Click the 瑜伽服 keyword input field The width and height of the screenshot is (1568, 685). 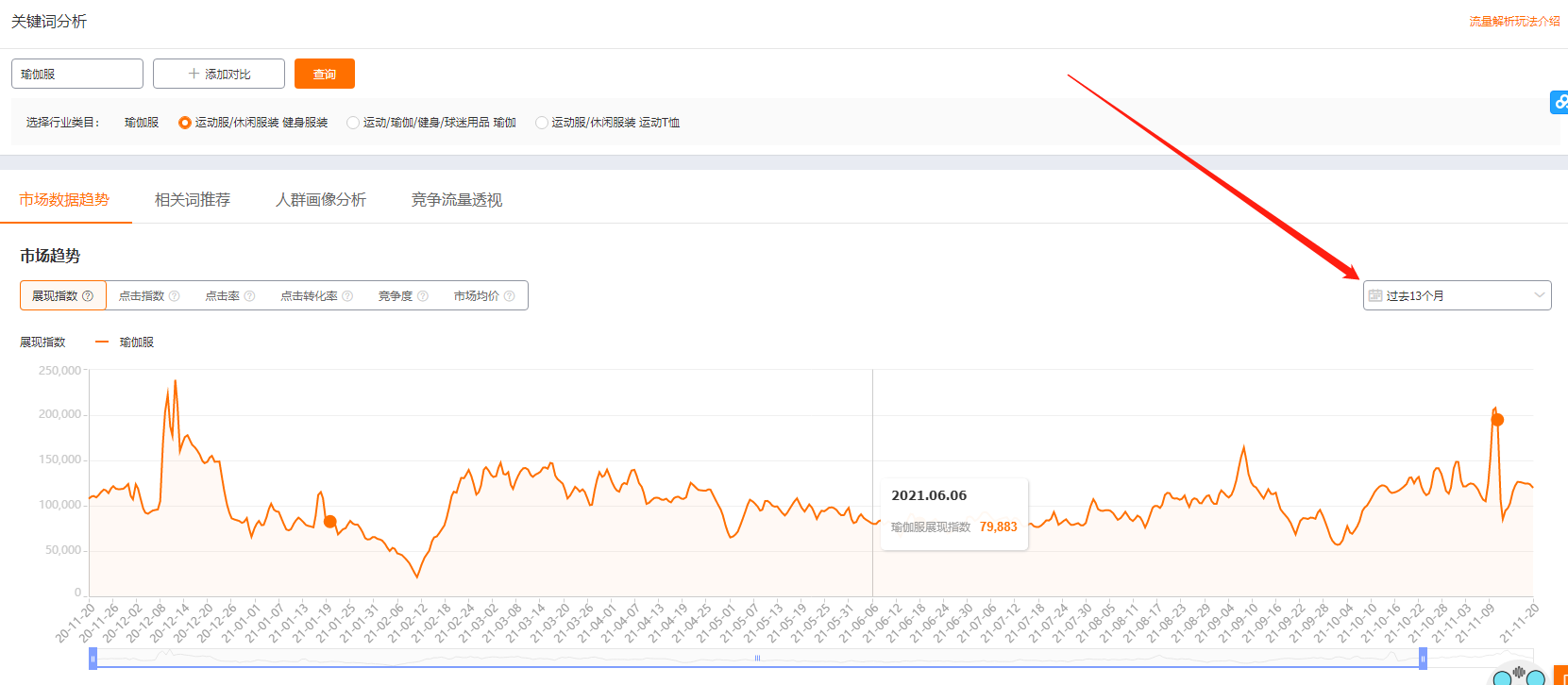(77, 74)
